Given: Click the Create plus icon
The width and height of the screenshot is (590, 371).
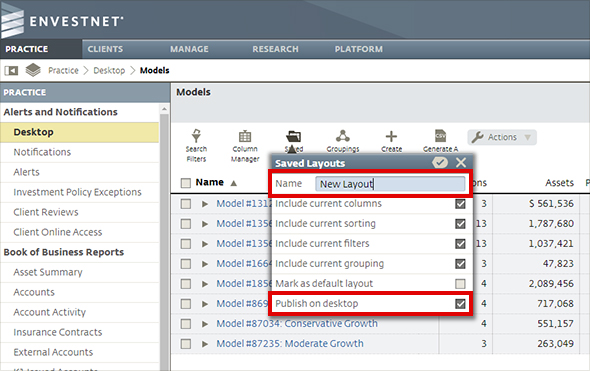Looking at the screenshot, I should pyautogui.click(x=391, y=136).
